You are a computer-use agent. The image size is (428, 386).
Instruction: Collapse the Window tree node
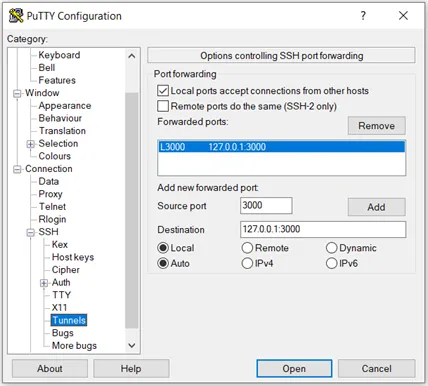coord(17,93)
